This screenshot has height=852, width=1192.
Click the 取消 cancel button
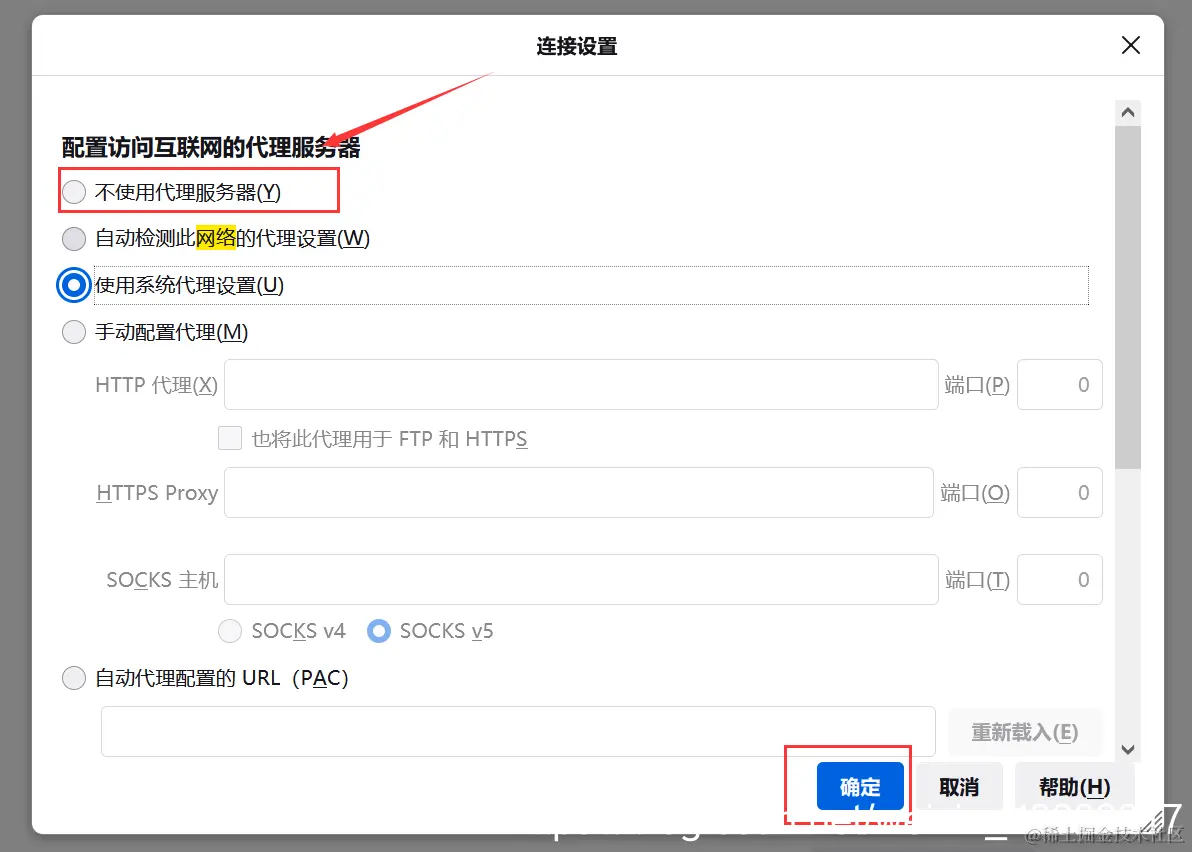coord(958,786)
